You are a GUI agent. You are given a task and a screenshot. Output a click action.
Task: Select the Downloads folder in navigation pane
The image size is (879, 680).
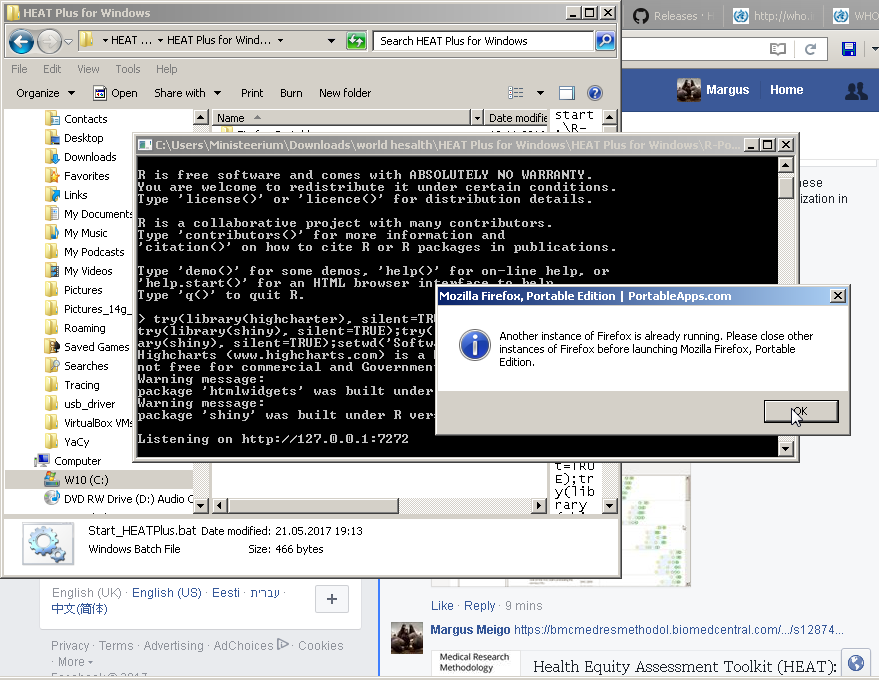90,157
